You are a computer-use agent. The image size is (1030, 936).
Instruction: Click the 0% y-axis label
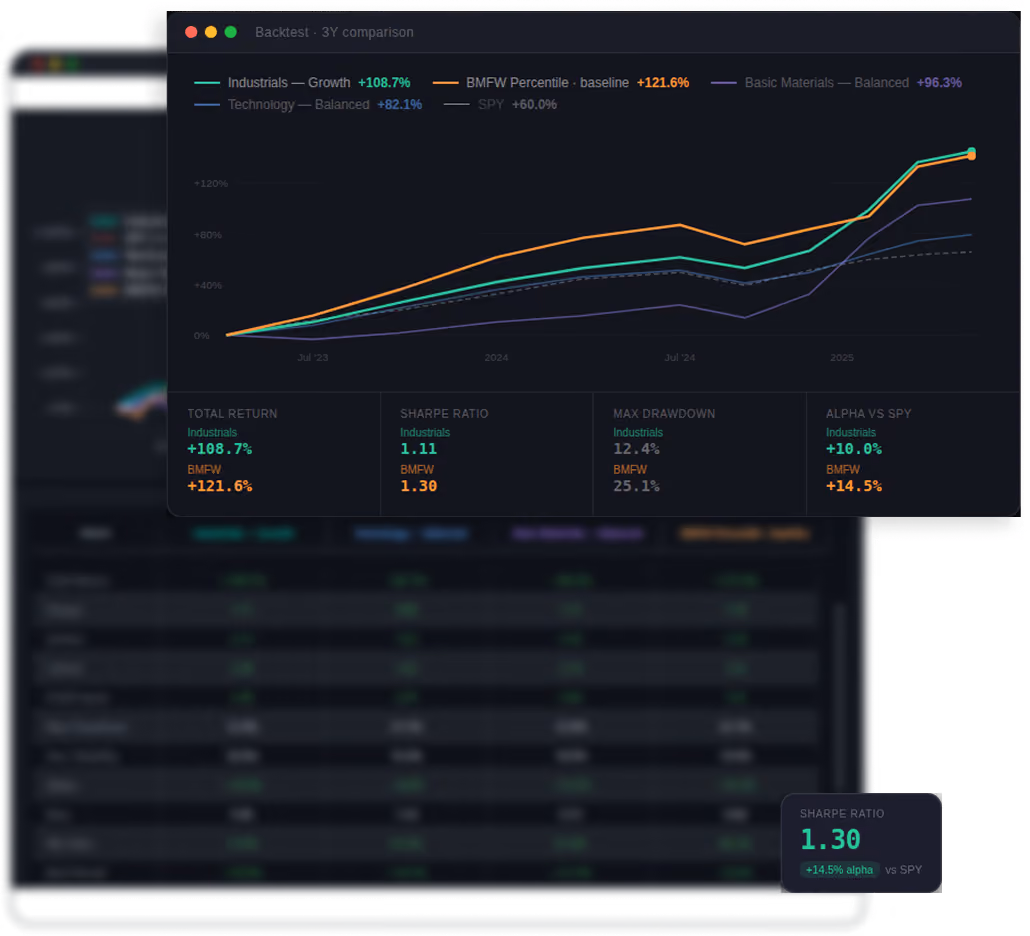(202, 336)
